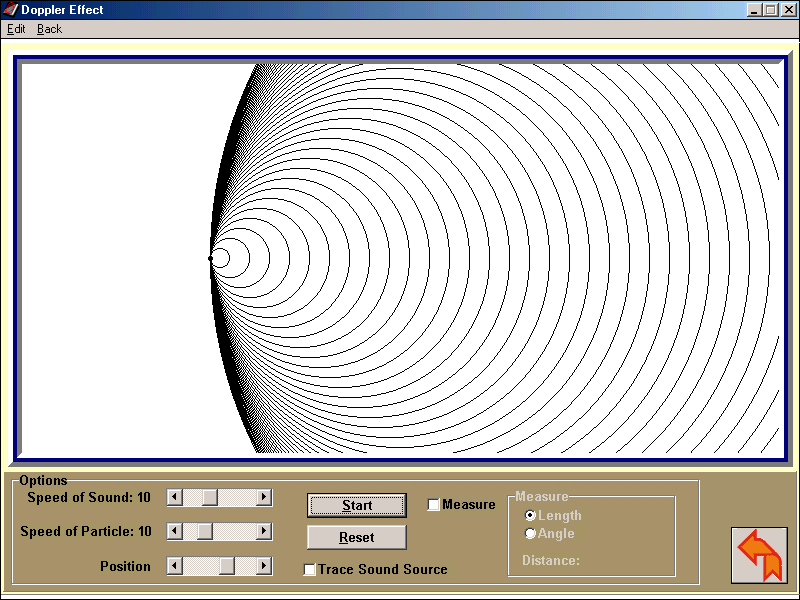
Task: Increase Speed of Particle with right arrow
Action: click(264, 531)
